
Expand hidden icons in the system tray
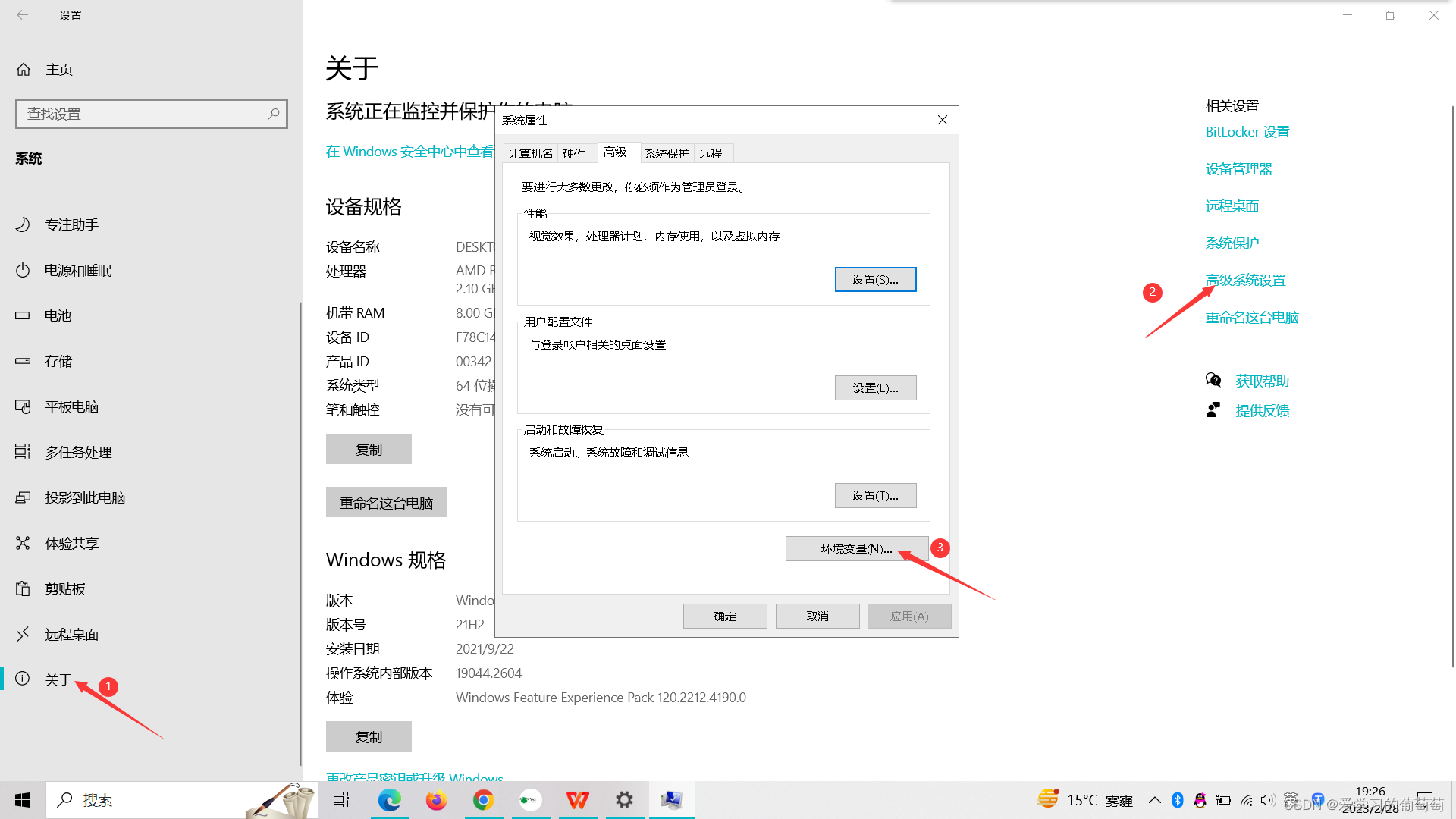point(1155,799)
